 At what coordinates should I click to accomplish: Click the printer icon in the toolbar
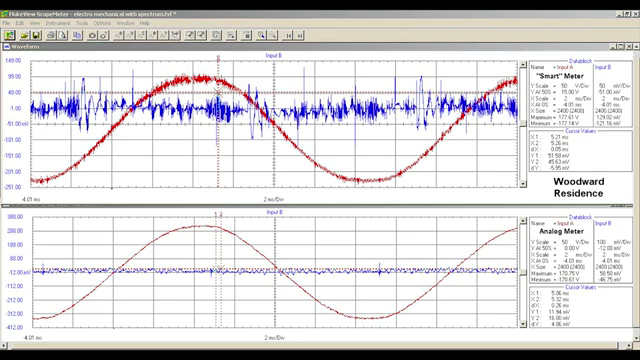click(51, 36)
